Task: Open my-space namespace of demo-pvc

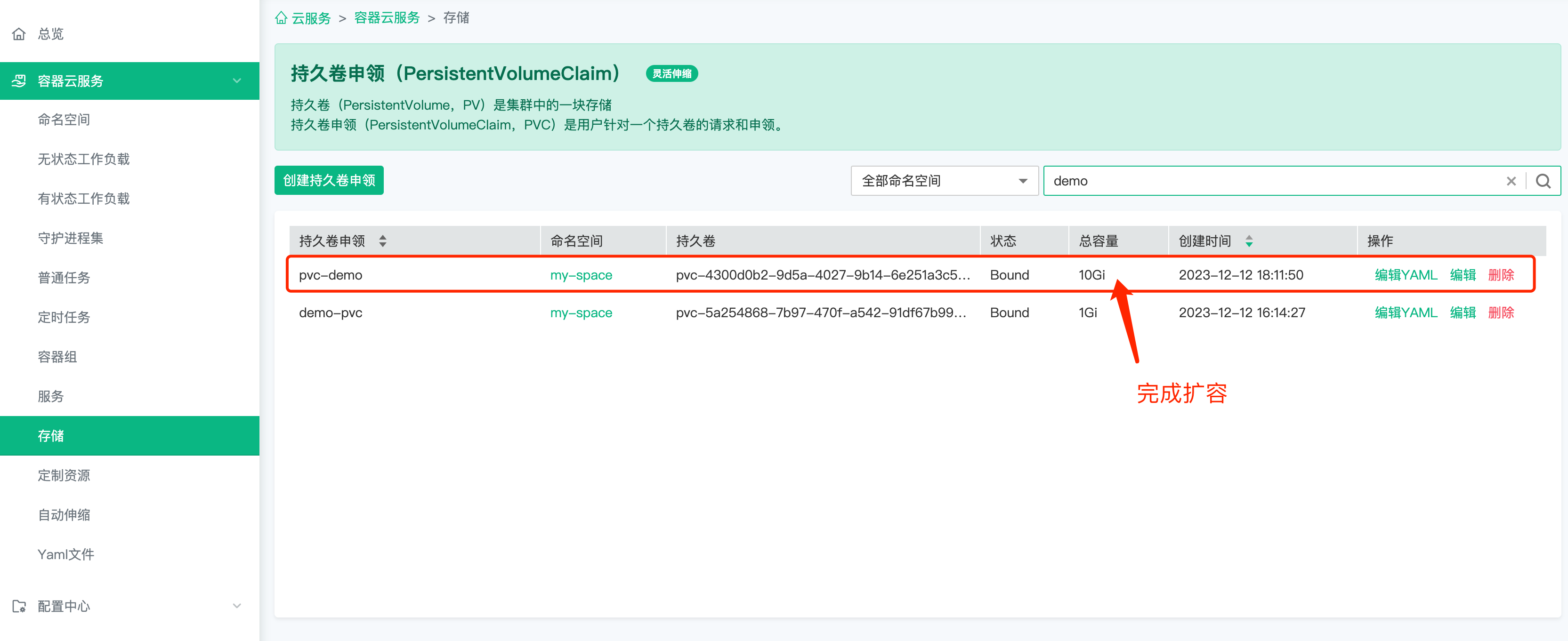Action: [x=582, y=313]
